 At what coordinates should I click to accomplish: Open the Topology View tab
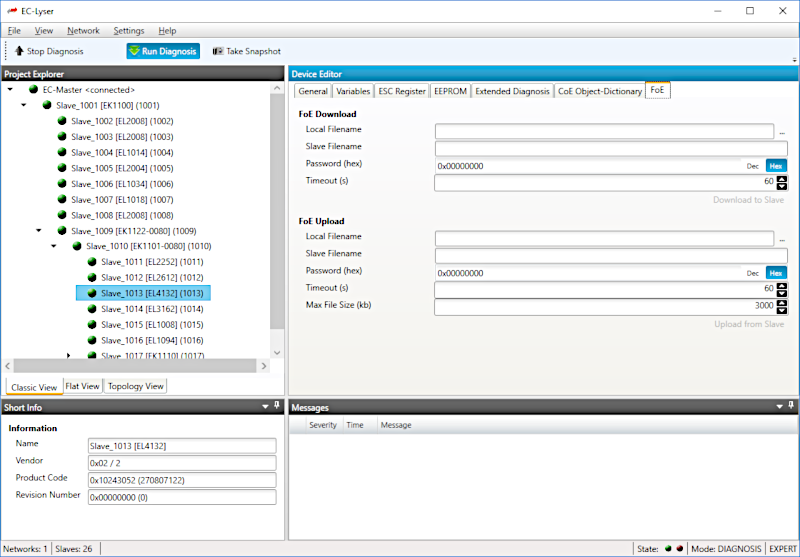tap(135, 386)
